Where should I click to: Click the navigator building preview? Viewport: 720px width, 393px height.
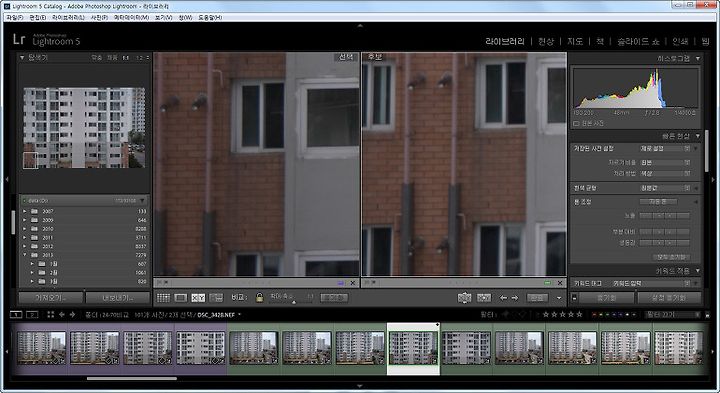(x=84, y=128)
